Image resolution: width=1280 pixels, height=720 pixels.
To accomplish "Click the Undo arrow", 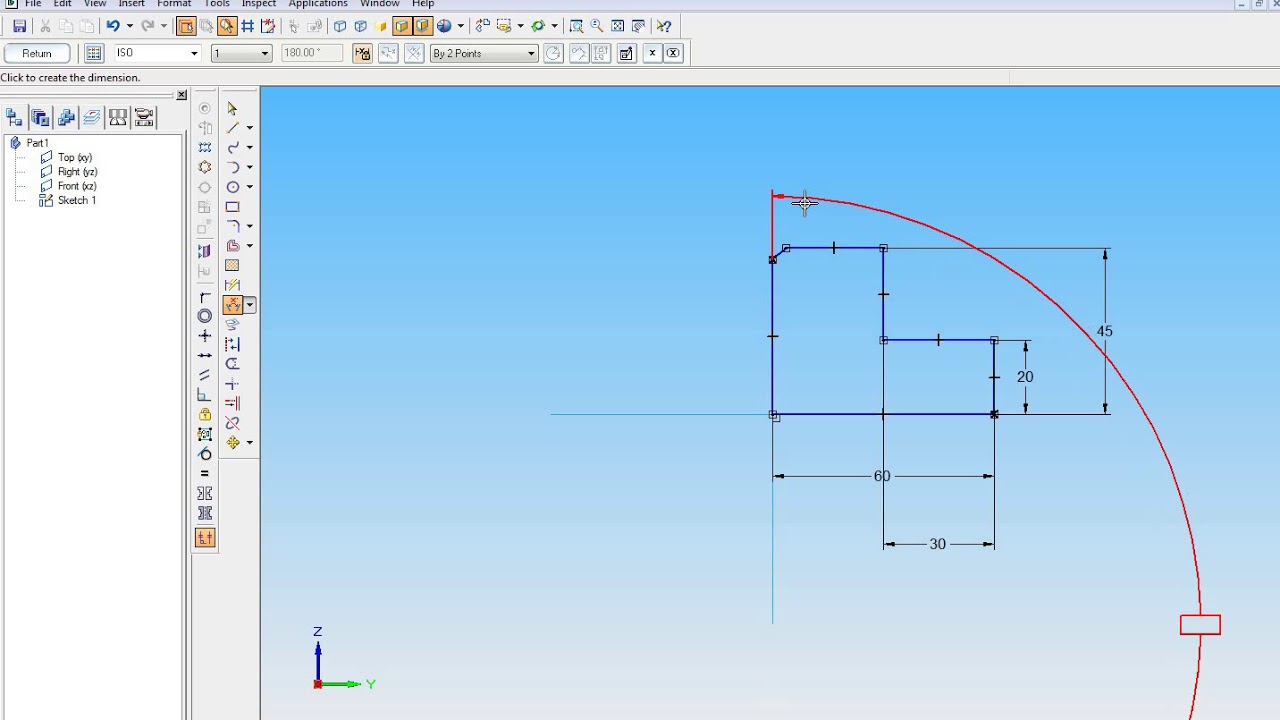I will click(x=113, y=26).
